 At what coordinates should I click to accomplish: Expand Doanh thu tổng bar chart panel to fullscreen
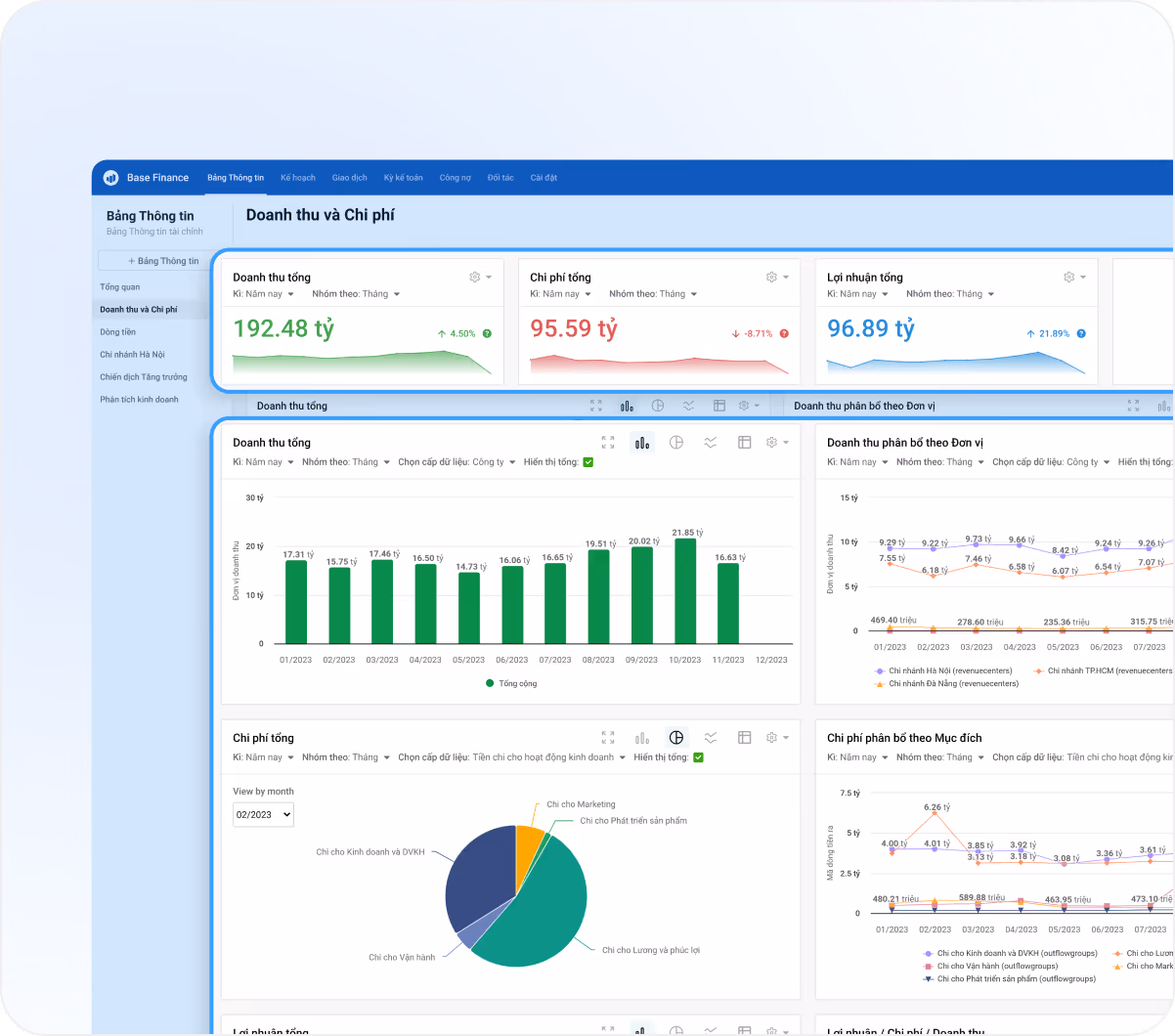pyautogui.click(x=608, y=443)
